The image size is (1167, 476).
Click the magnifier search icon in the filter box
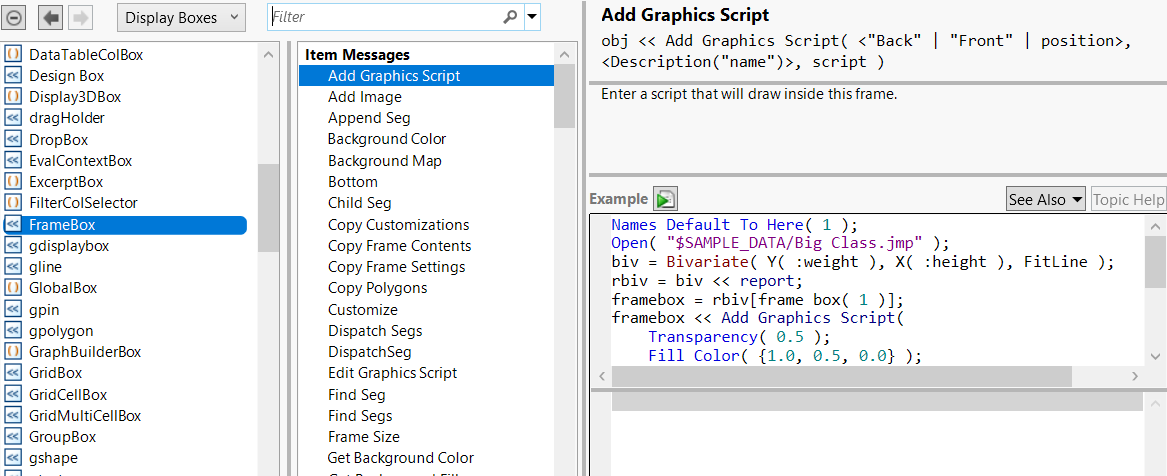[x=510, y=17]
